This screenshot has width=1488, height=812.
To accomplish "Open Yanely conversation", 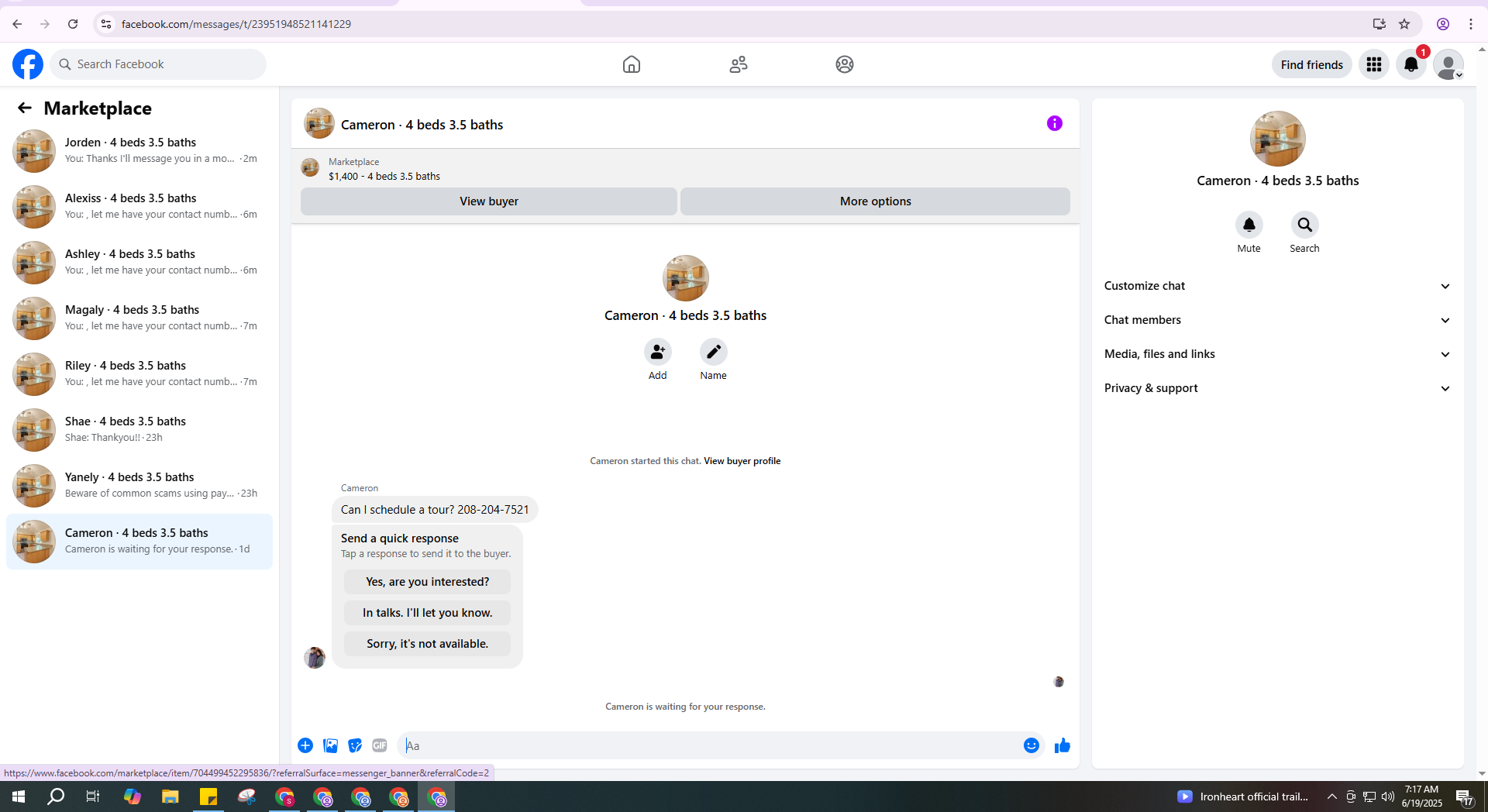I will [x=139, y=486].
